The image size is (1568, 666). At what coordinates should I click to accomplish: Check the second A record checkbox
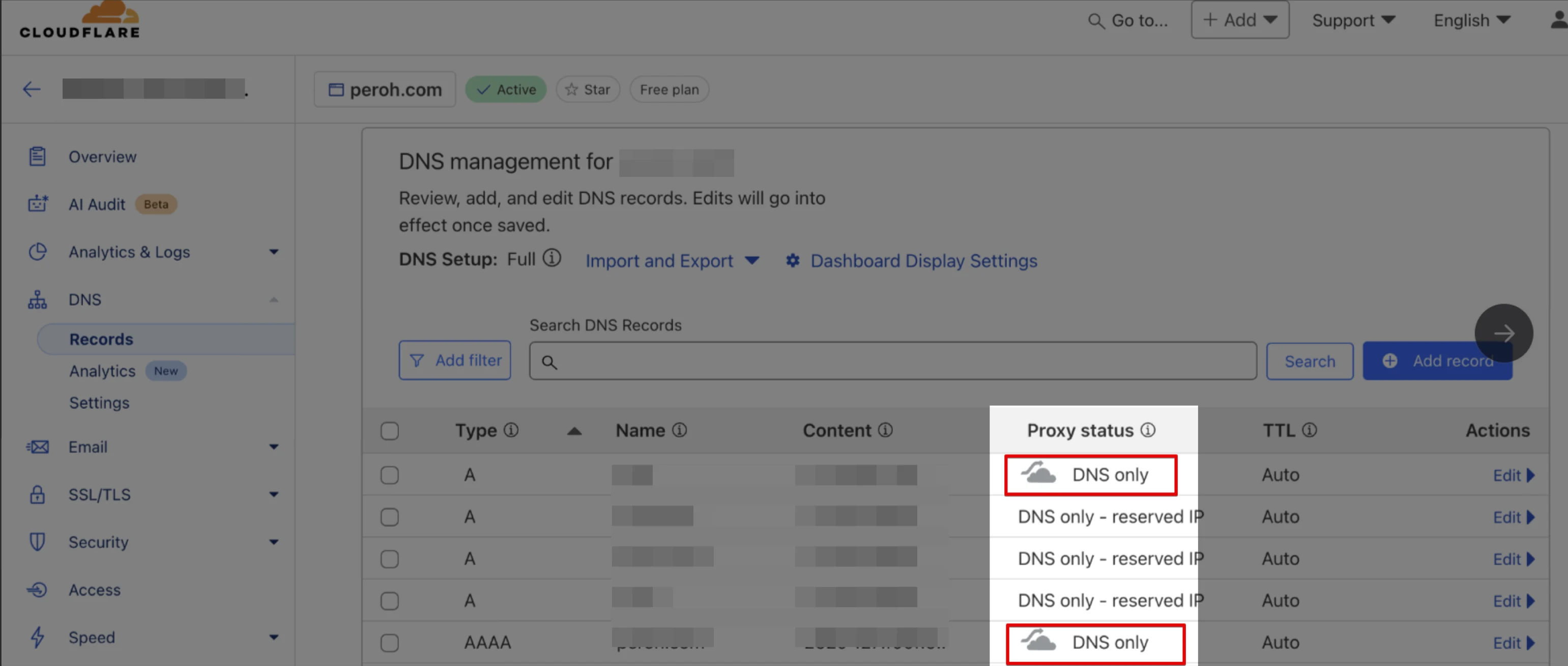pos(390,517)
